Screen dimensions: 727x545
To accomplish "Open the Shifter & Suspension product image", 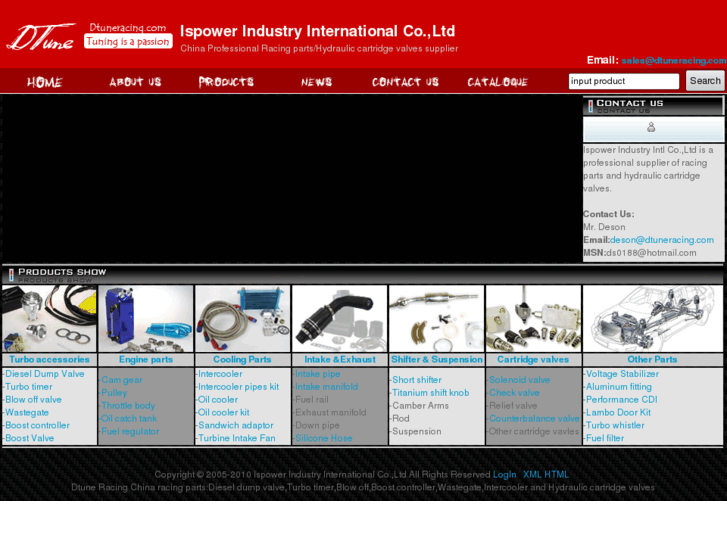I will click(436, 318).
